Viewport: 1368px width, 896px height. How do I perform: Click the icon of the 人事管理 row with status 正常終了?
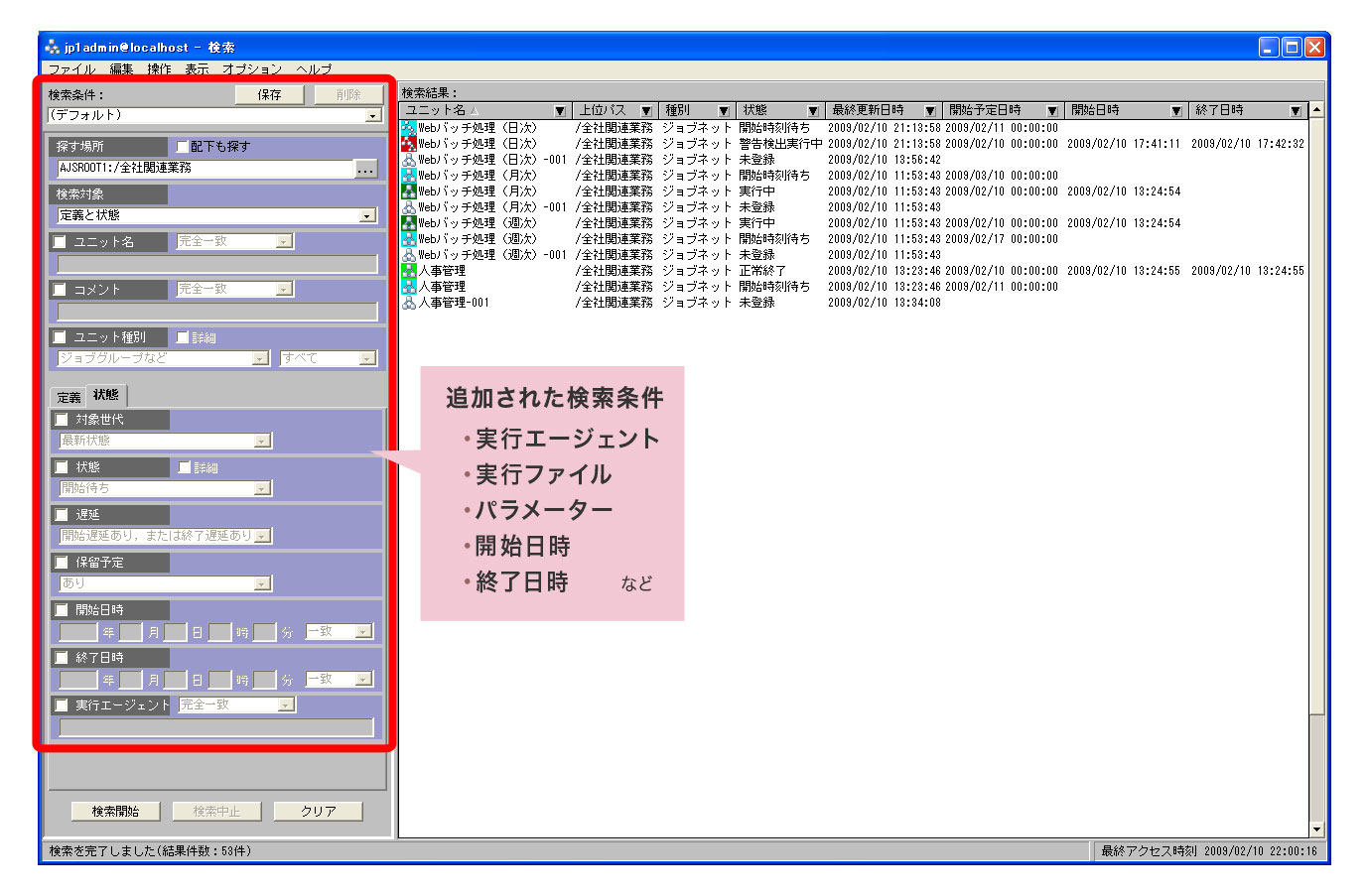pyautogui.click(x=409, y=271)
